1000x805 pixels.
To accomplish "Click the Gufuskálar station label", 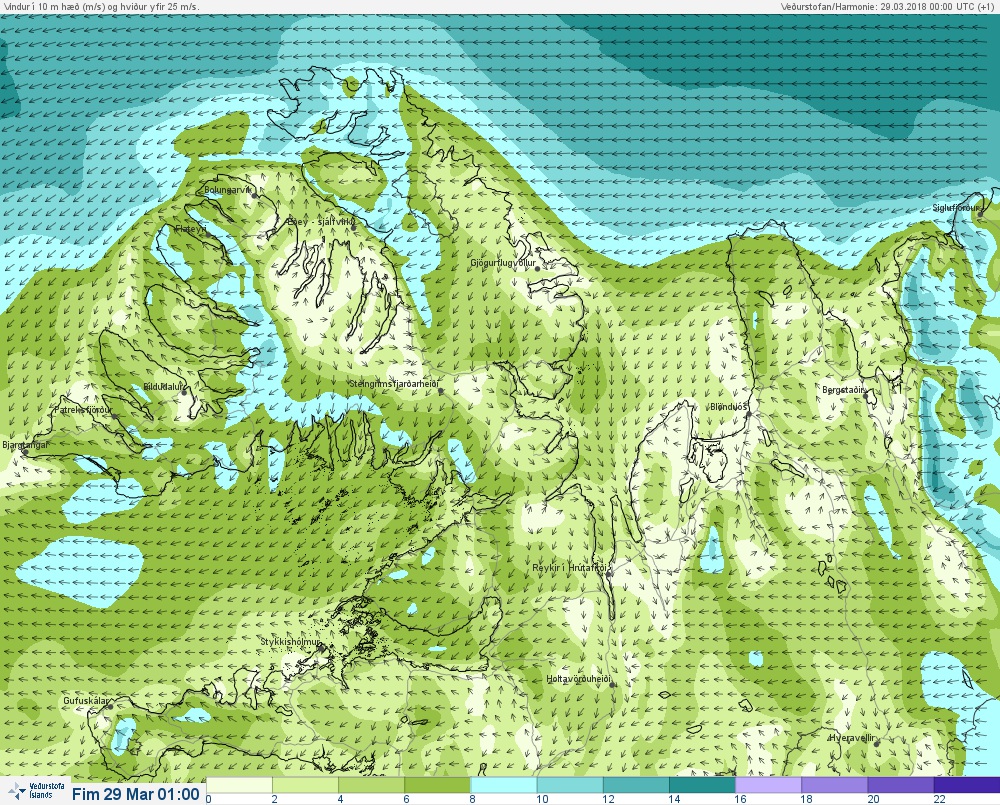I will (x=86, y=700).
